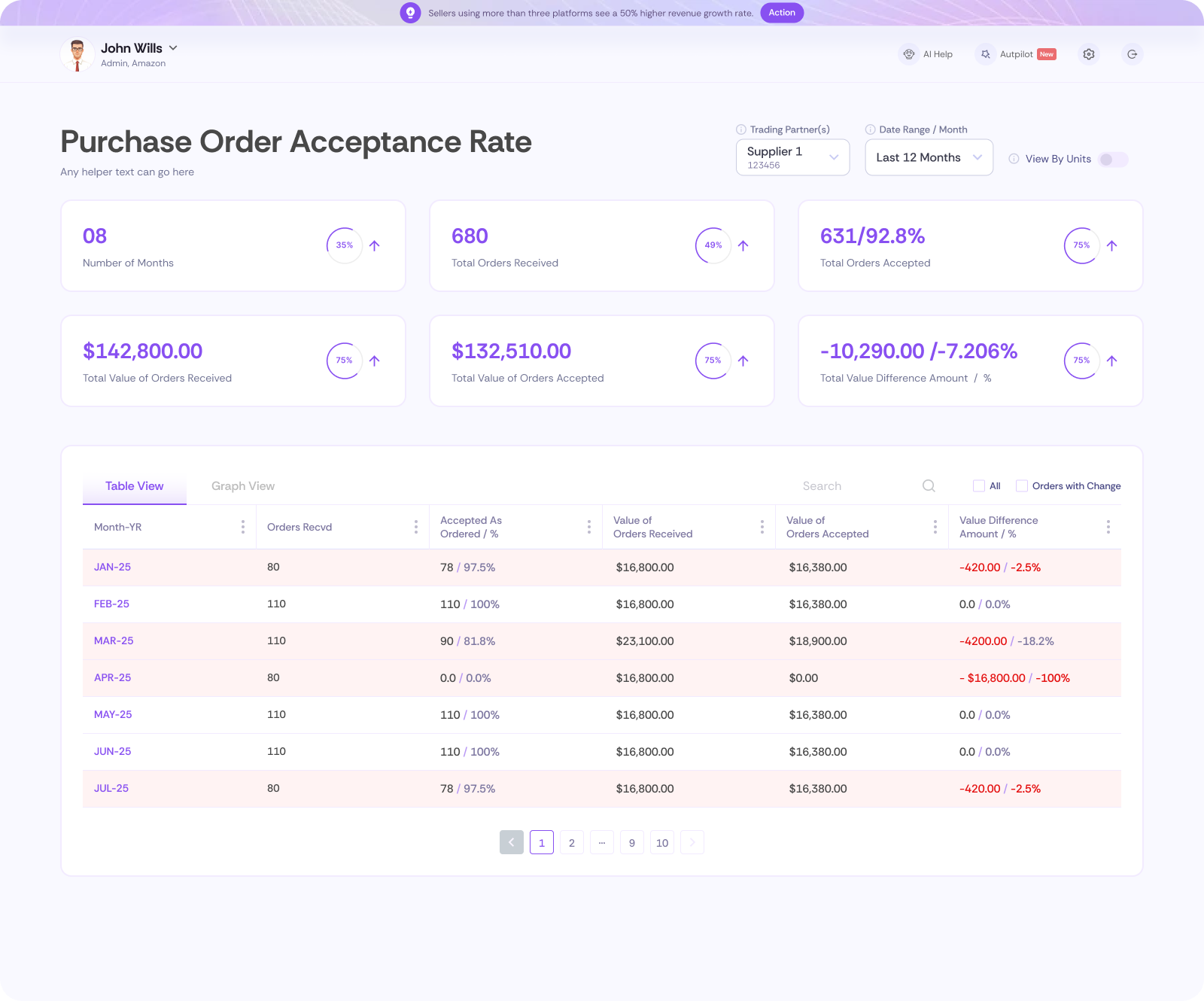Select the Table View tab

coord(134,486)
